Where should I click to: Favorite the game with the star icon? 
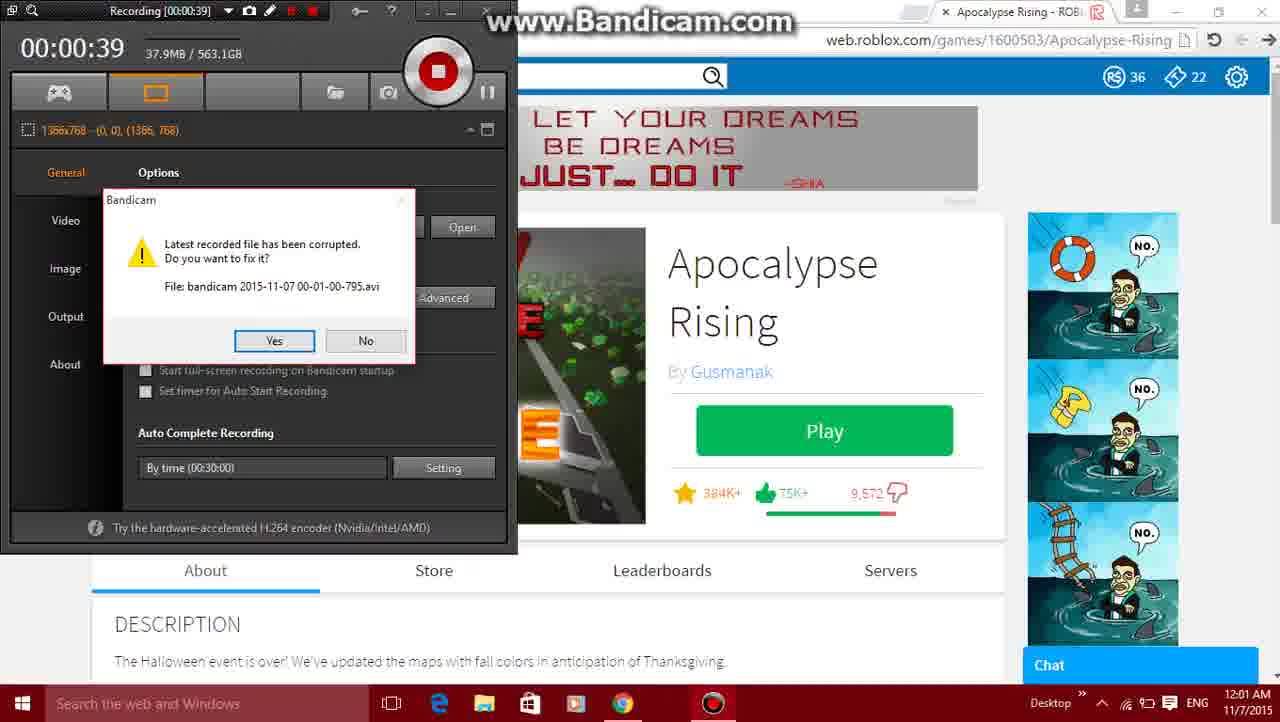[685, 493]
